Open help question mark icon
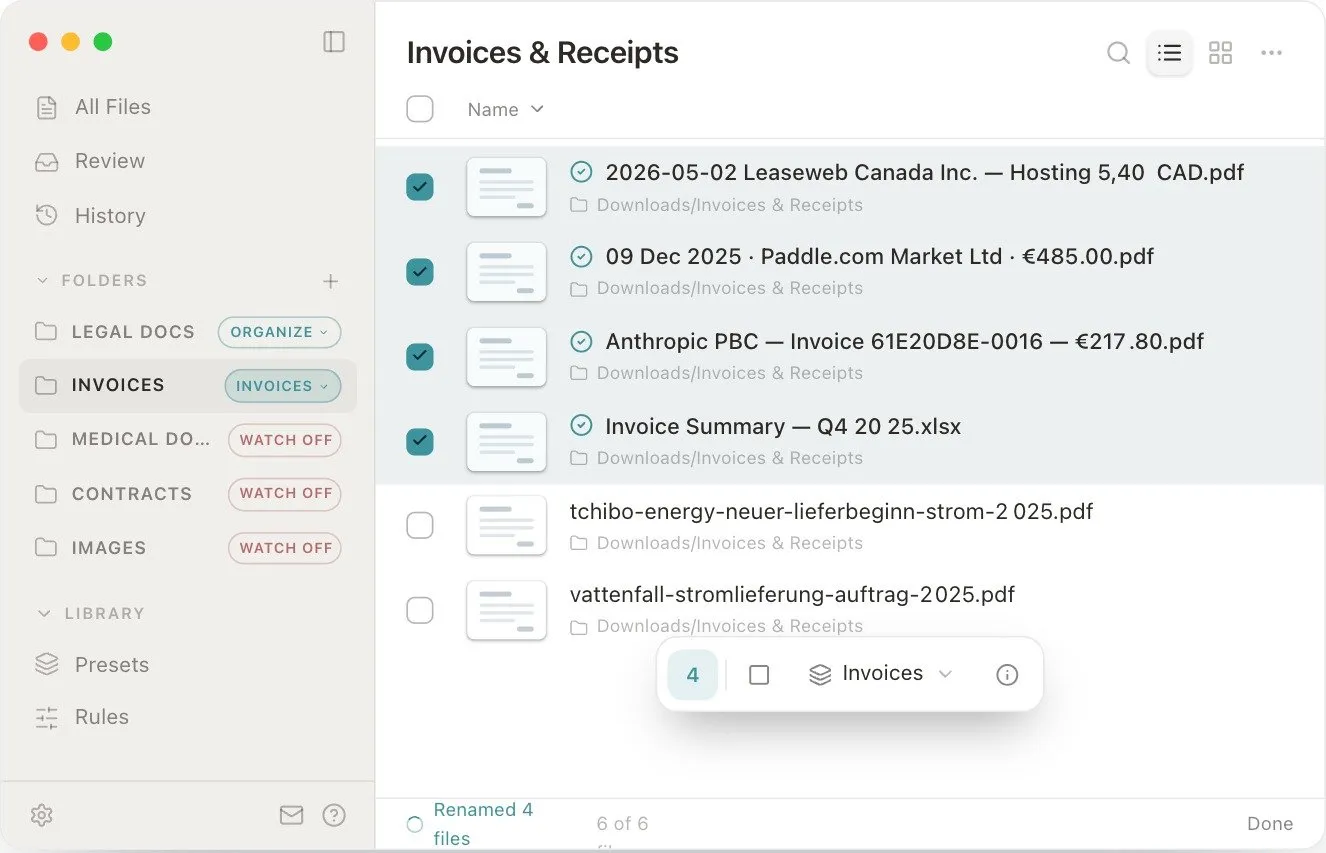The height and width of the screenshot is (853, 1326). 334,815
